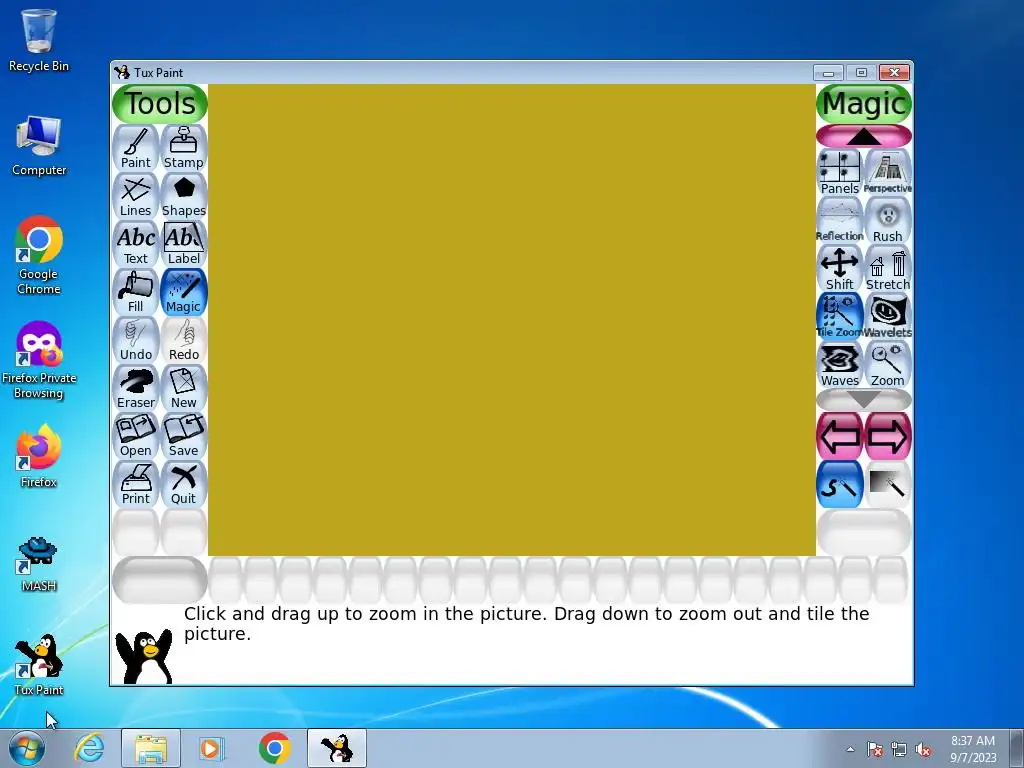
Task: Go to previous magic group with left arrow
Action: coord(840,436)
